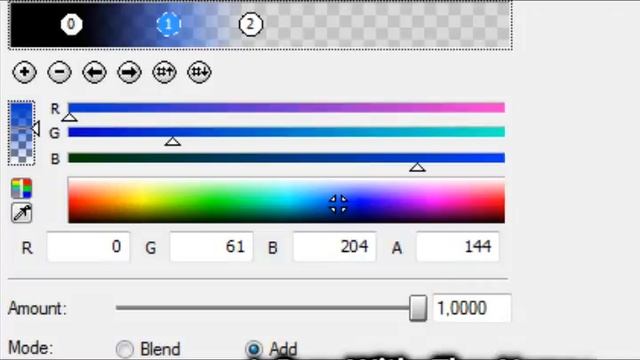Activate the eyedropper color picker tool
This screenshot has height=360, width=640.
pos(22,213)
